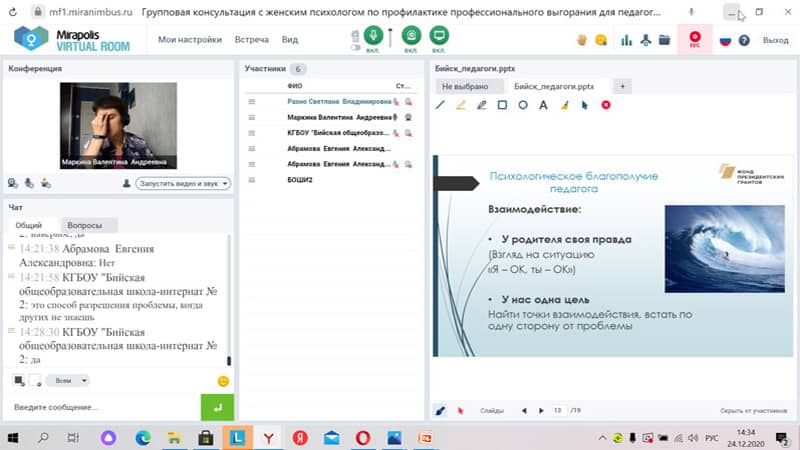The height and width of the screenshot is (450, 800).
Task: Select the pencil drawing tool
Action: point(482,105)
